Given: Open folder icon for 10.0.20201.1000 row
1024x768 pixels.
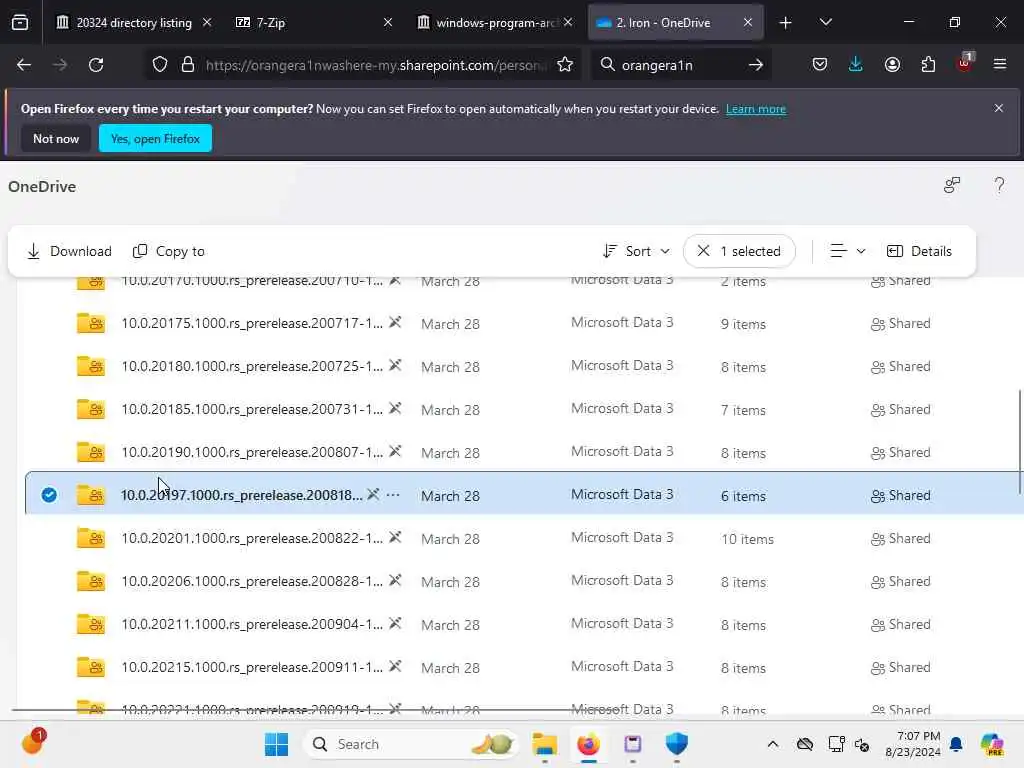Looking at the screenshot, I should (x=91, y=538).
